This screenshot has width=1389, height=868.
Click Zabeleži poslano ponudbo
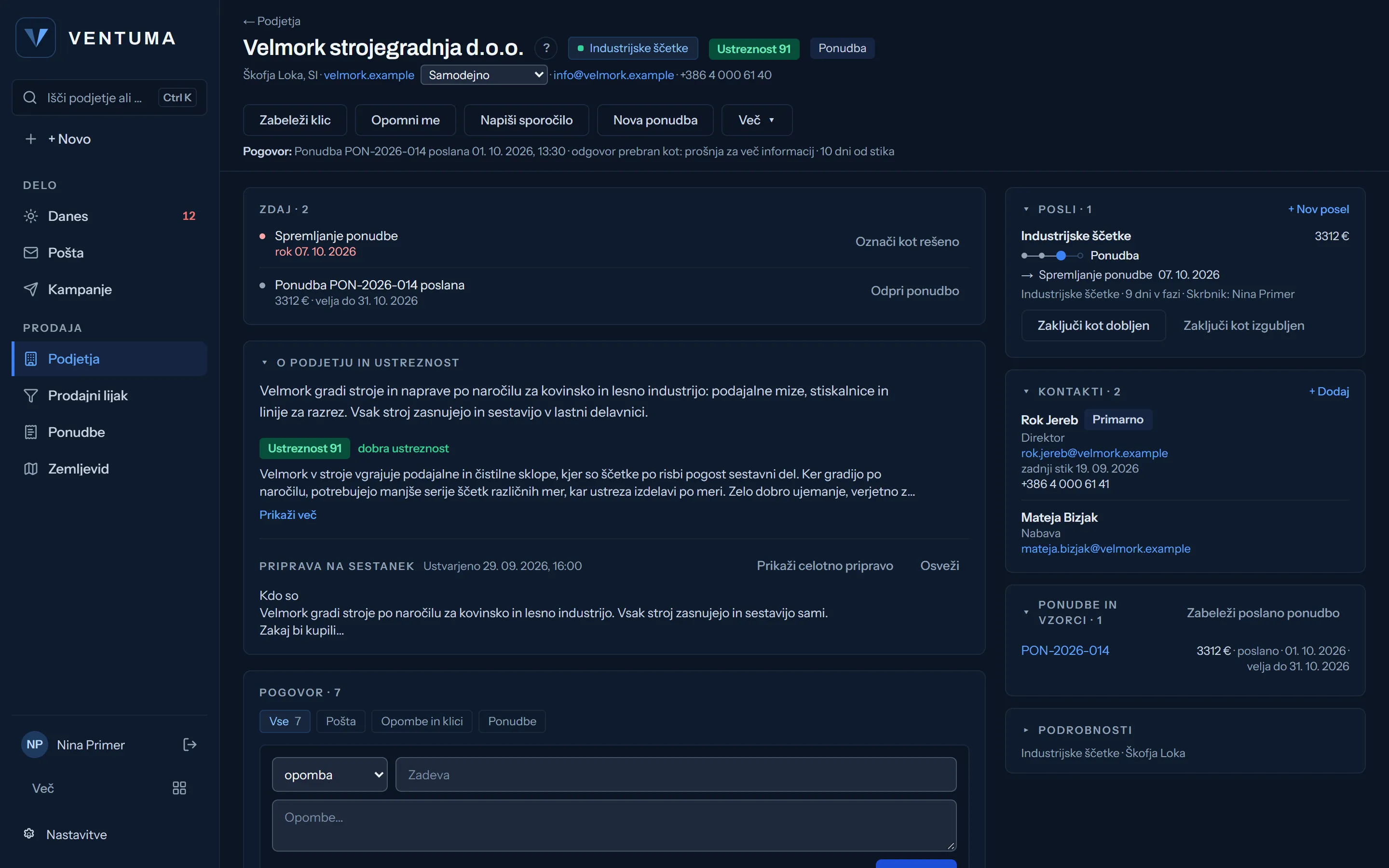tap(1263, 612)
